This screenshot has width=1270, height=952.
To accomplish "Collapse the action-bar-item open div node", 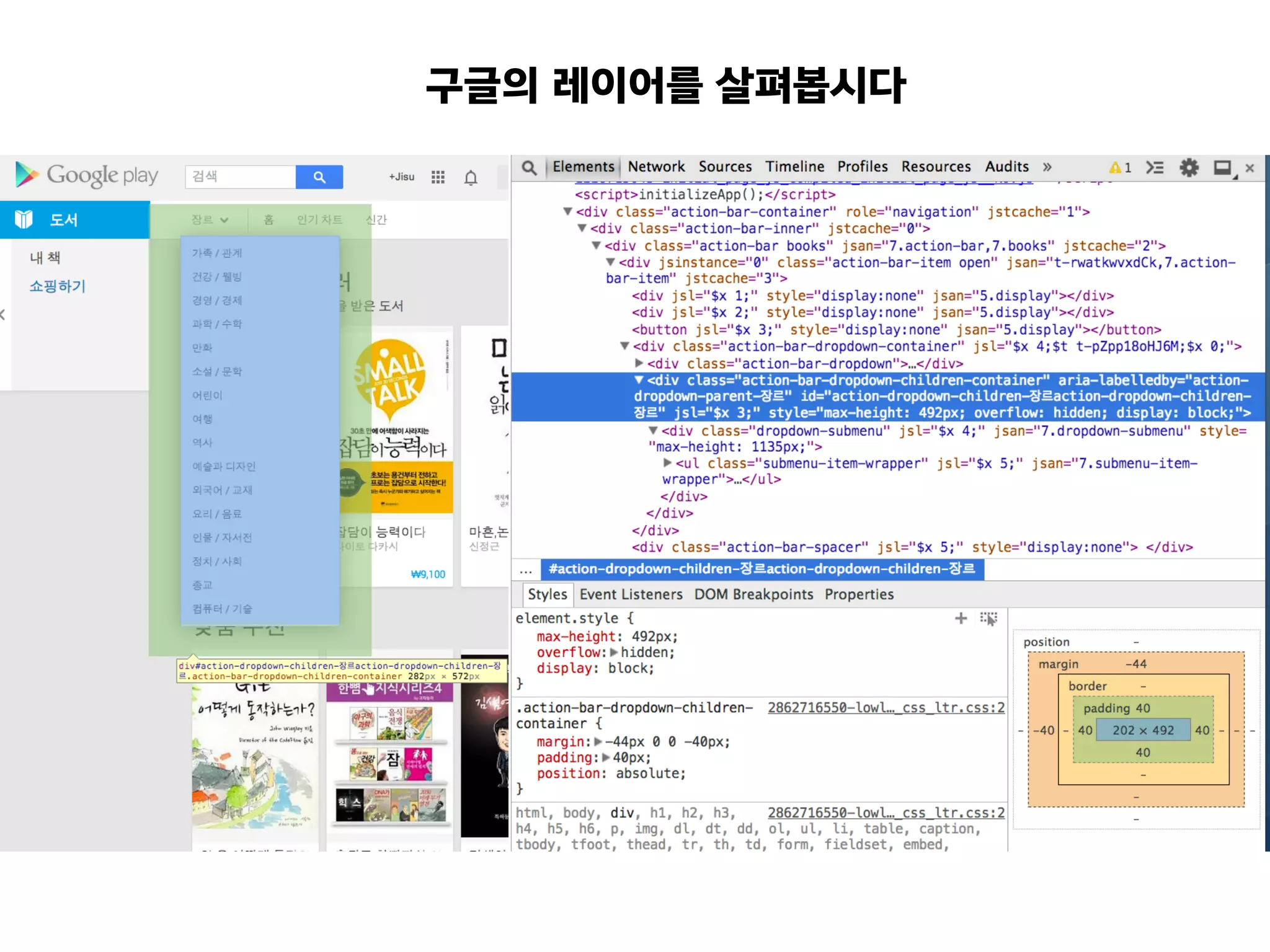I will tap(610, 263).
